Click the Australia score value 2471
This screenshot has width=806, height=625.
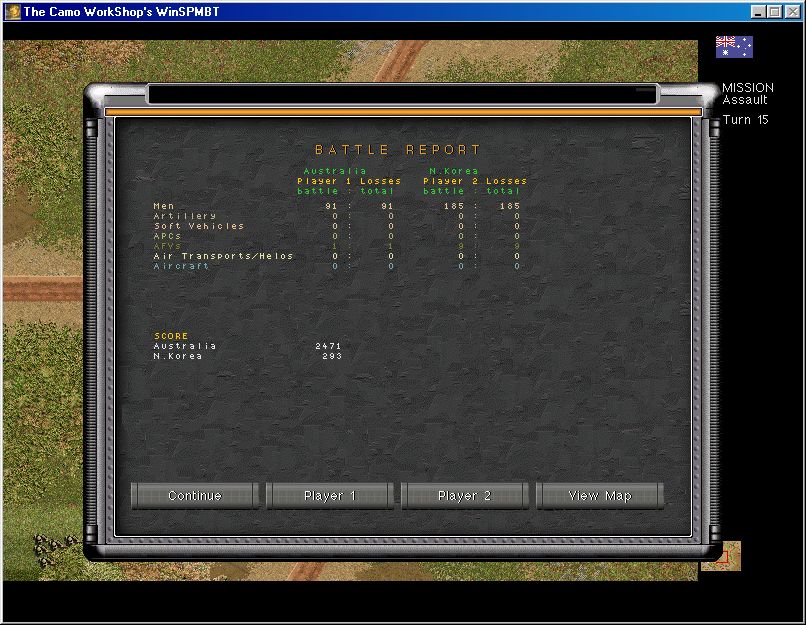point(328,346)
